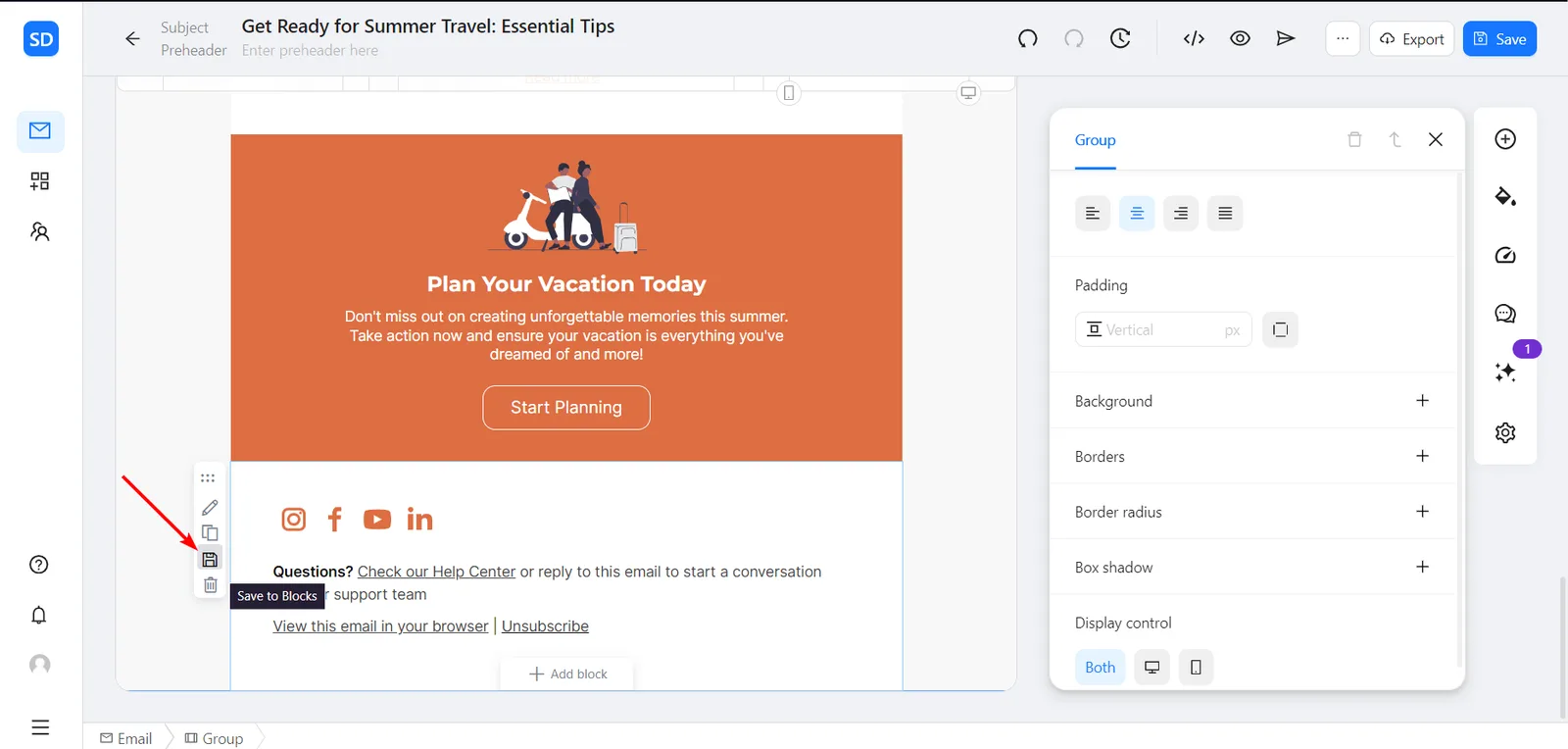The width and height of the screenshot is (1568, 749).
Task: Delete group via panel trash icon
Action: 1354,139
